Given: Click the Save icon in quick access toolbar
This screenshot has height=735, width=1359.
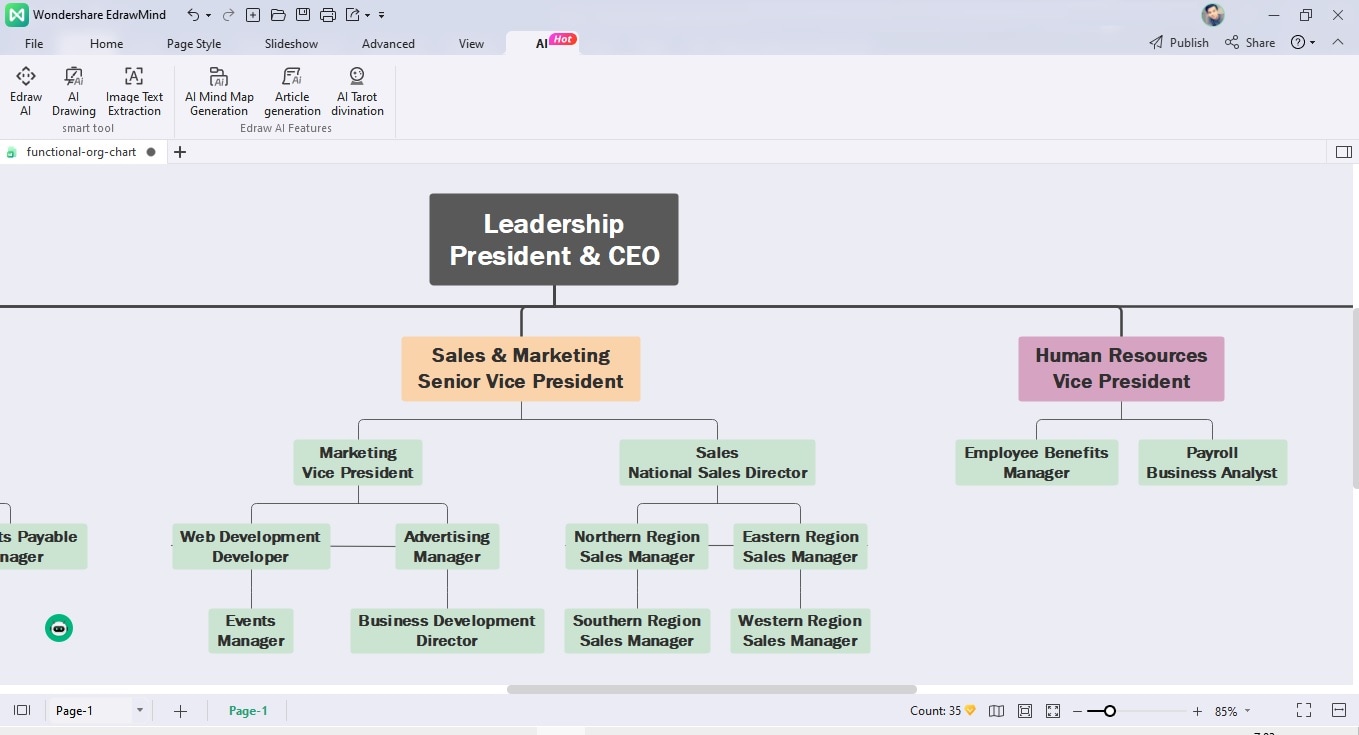Looking at the screenshot, I should point(303,15).
